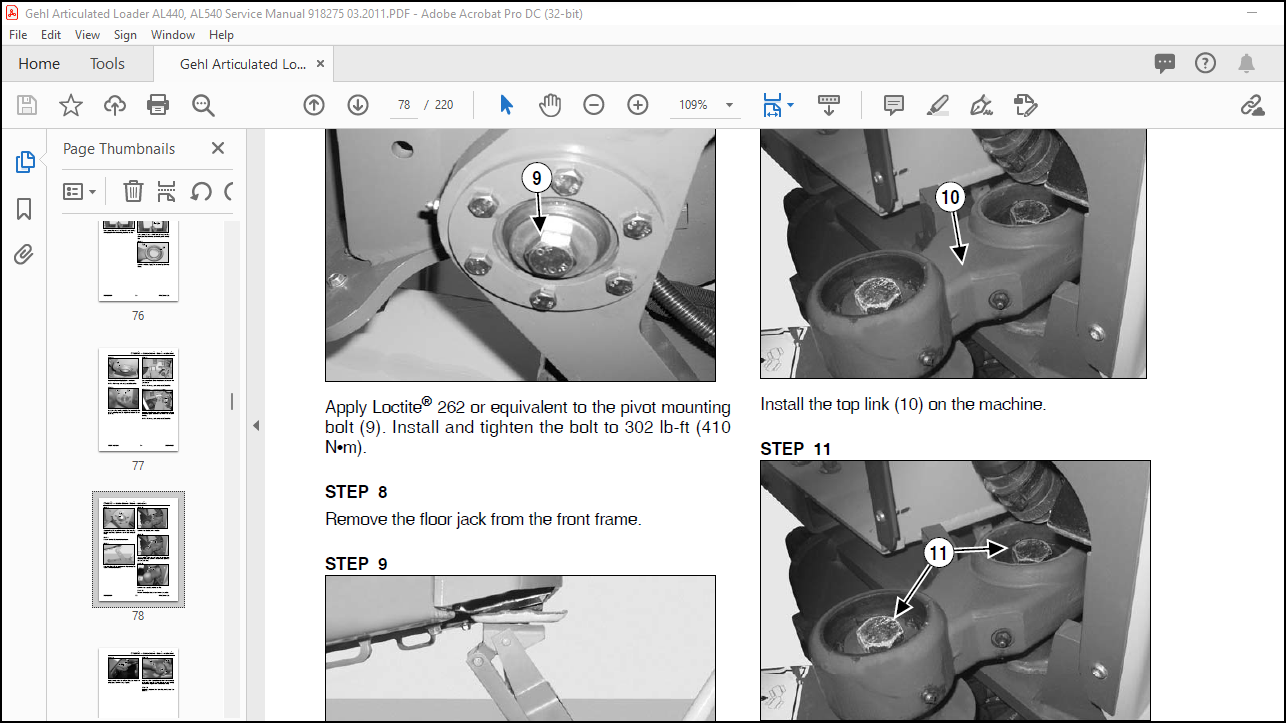
Task: Click the total page count 220
Action: point(444,105)
